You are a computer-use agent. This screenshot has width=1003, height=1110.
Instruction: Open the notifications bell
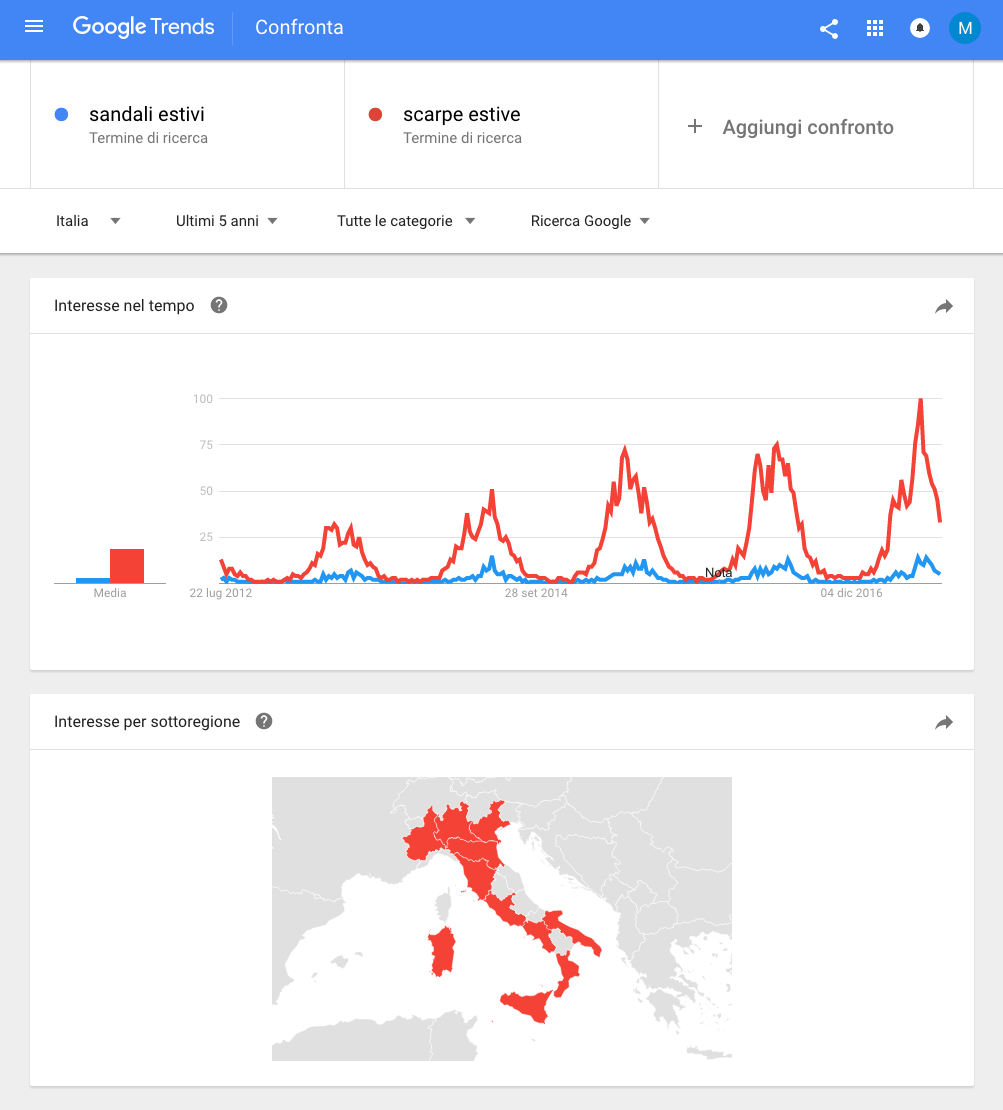tap(920, 29)
